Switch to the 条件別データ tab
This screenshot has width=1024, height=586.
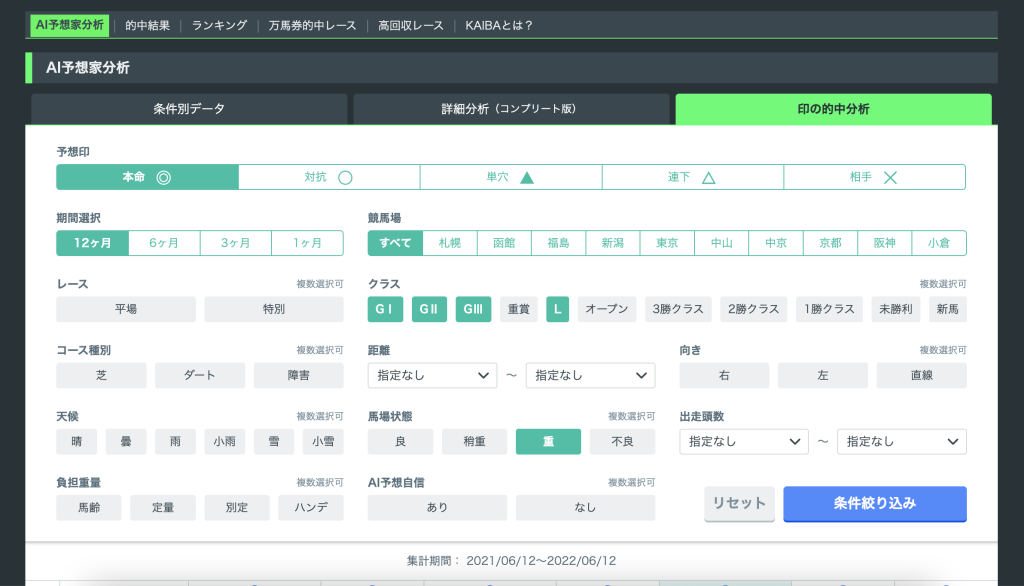pyautogui.click(x=189, y=109)
